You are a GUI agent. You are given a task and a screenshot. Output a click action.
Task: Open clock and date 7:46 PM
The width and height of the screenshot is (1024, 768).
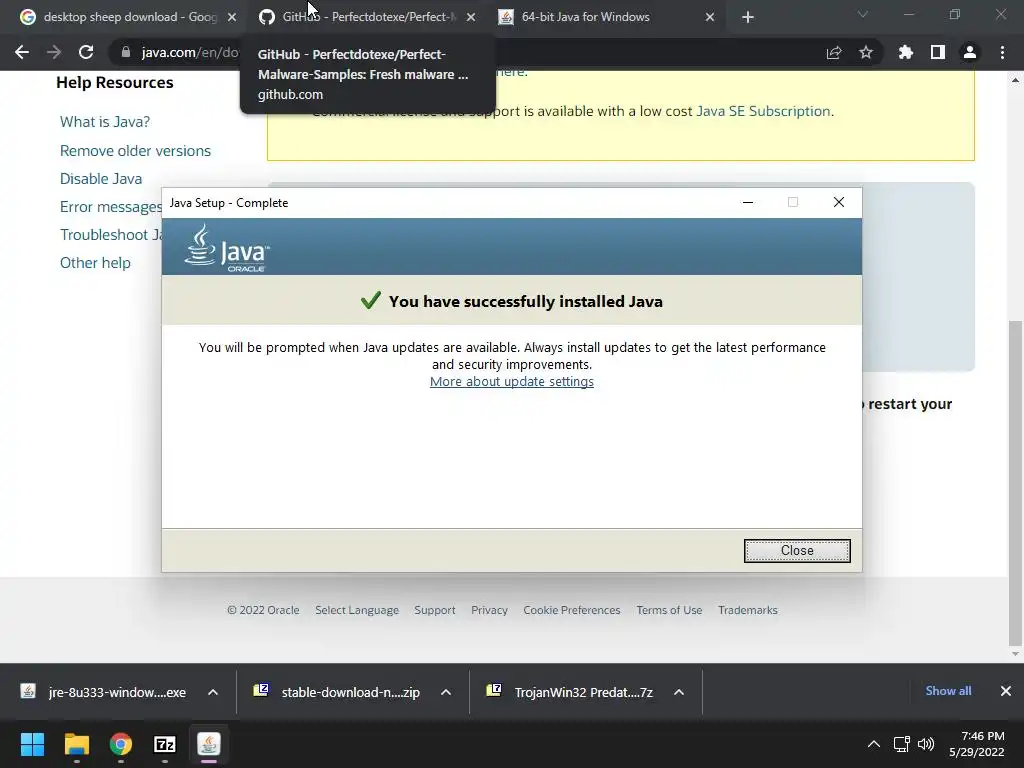(976, 744)
